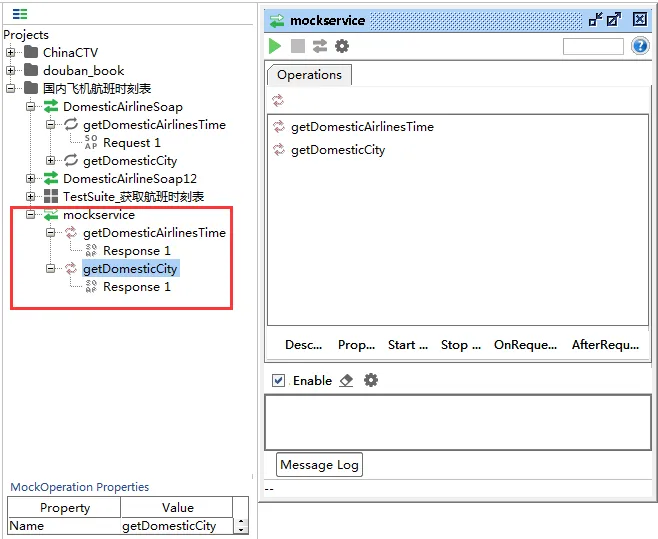Image resolution: width=658 pixels, height=539 pixels.
Task: Expand the DomesticAirlineSoap12 interface
Action: pyautogui.click(x=31, y=178)
